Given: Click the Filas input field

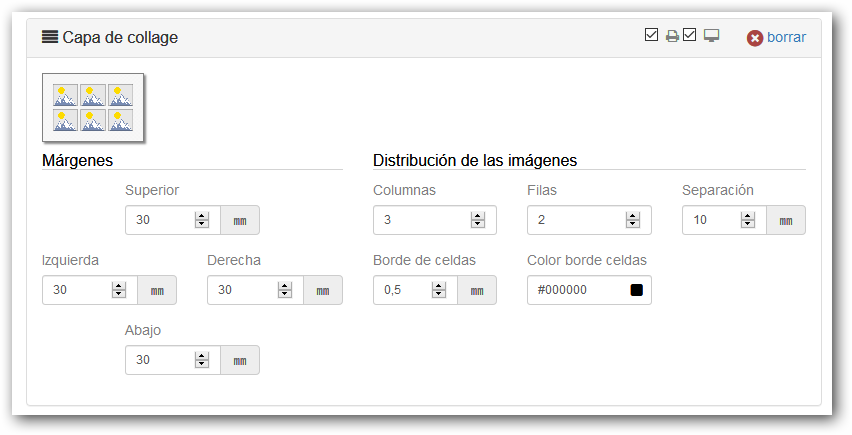Looking at the screenshot, I should pyautogui.click(x=589, y=220).
